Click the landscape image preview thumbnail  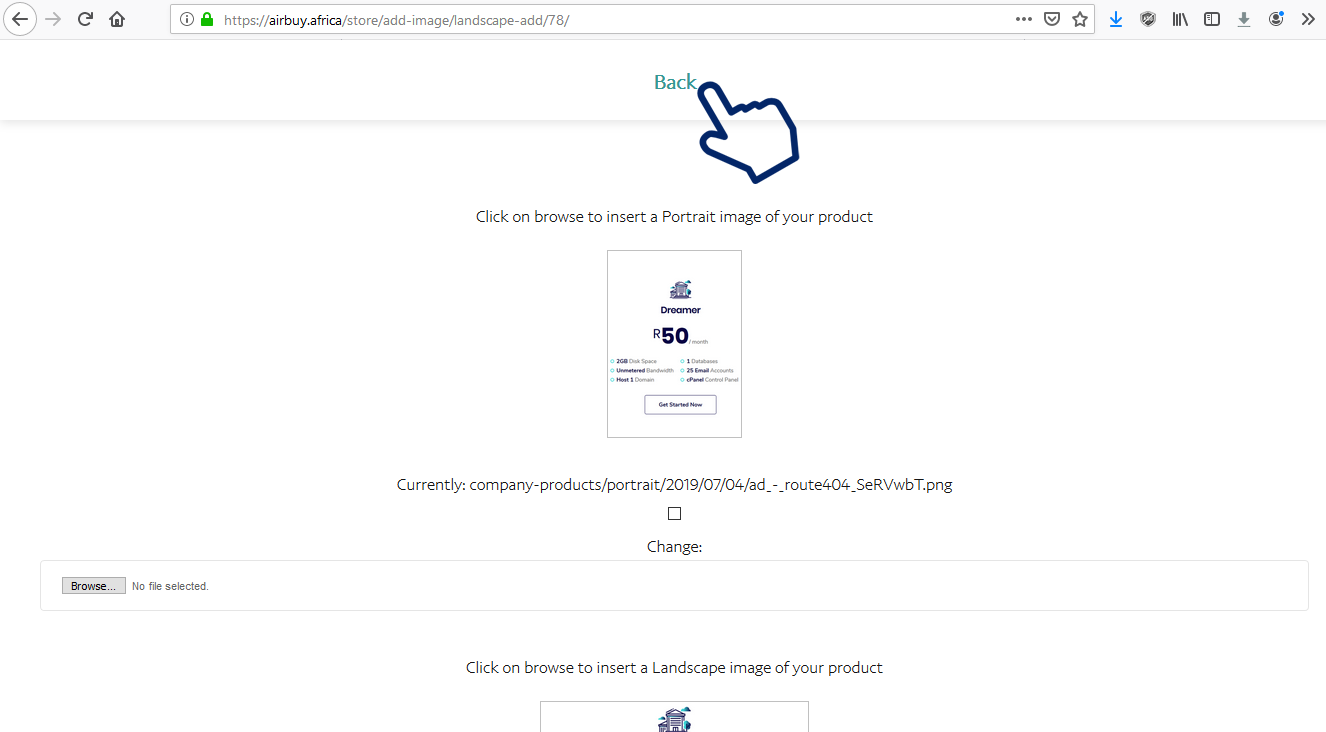pos(674,717)
